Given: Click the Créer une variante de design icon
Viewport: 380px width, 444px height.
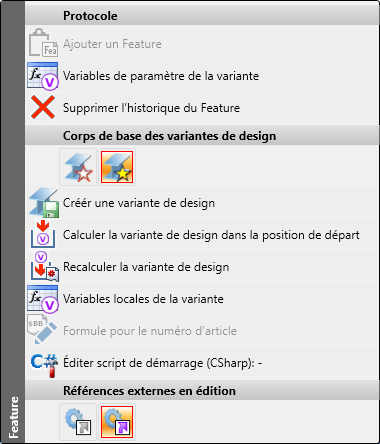Looking at the screenshot, I should click(x=43, y=202).
